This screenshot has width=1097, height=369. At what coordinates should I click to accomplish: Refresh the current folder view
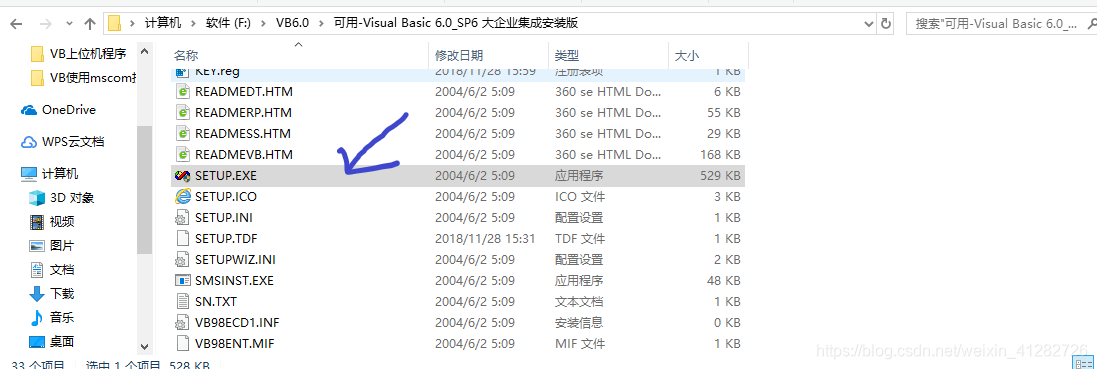tap(886, 23)
